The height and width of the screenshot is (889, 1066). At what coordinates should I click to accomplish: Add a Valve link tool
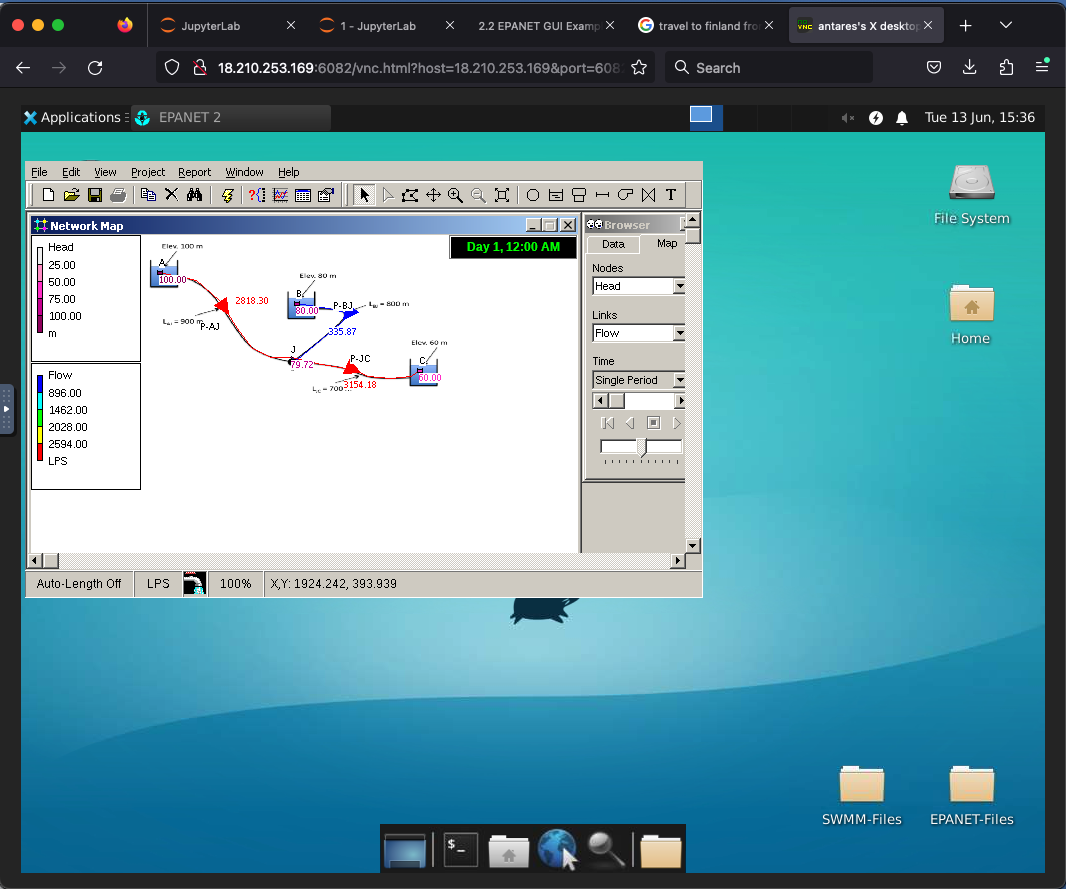coord(649,195)
